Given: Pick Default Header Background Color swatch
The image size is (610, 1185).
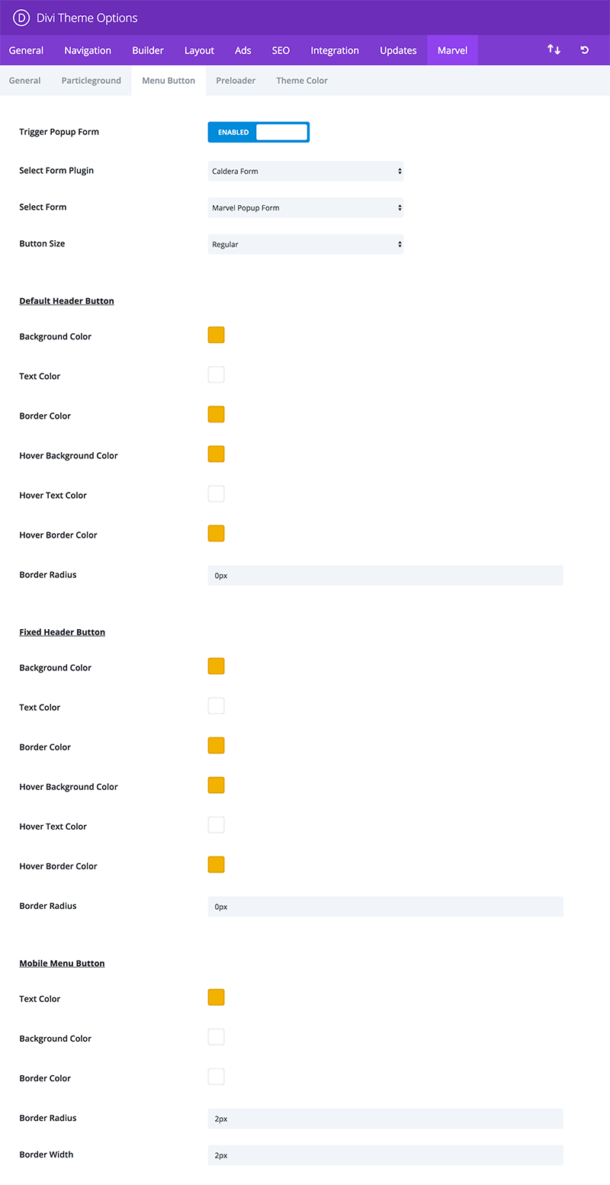Looking at the screenshot, I should click(216, 335).
